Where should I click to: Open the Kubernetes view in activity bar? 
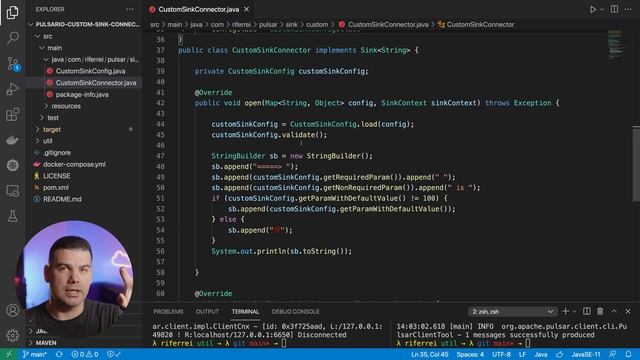click(12, 165)
